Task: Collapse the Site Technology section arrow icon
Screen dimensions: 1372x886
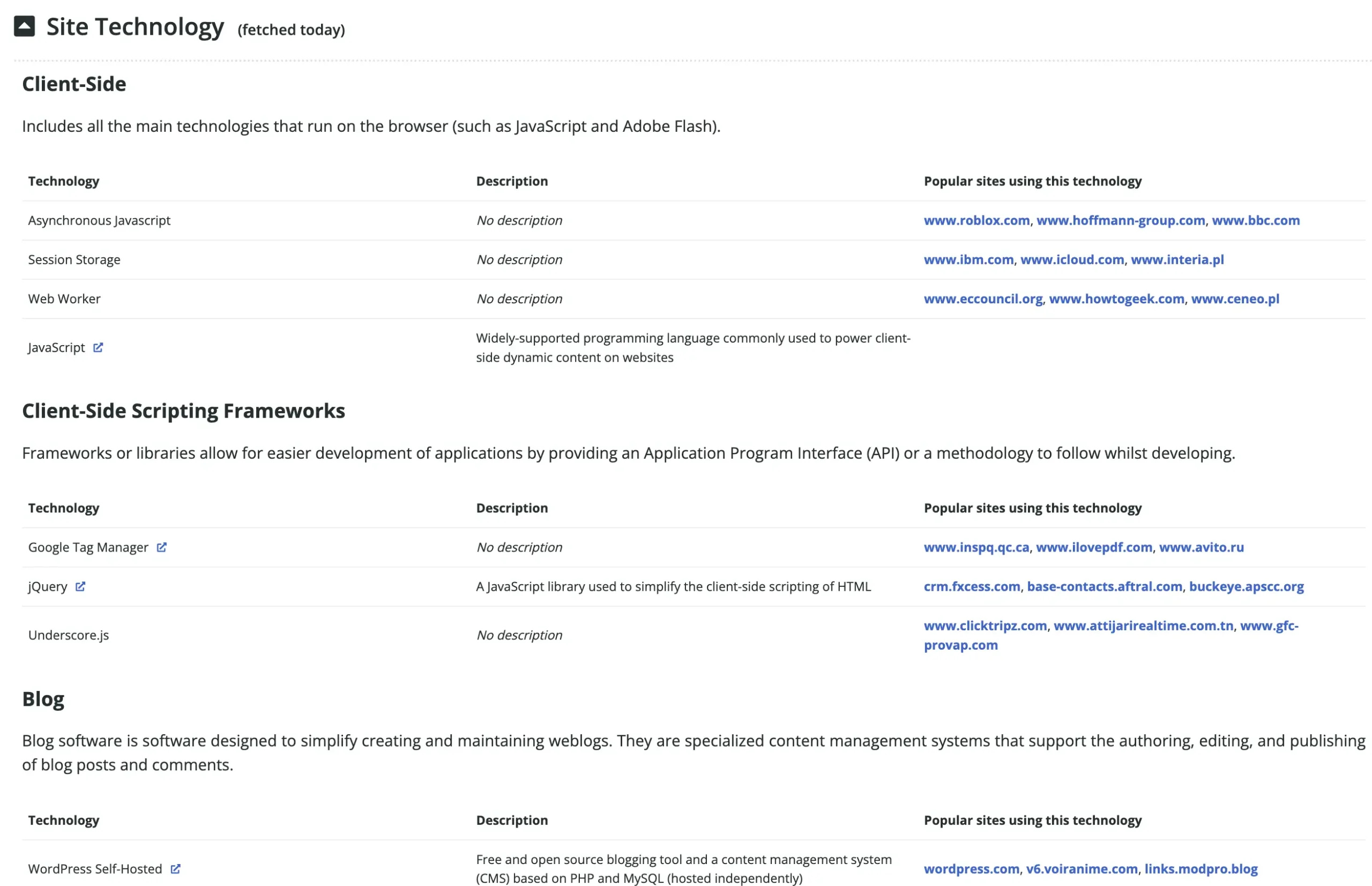Action: click(24, 26)
